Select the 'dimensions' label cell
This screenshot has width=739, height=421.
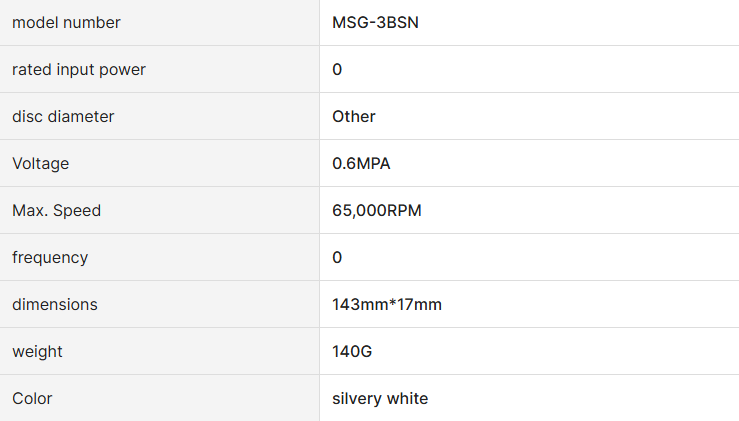55,304
